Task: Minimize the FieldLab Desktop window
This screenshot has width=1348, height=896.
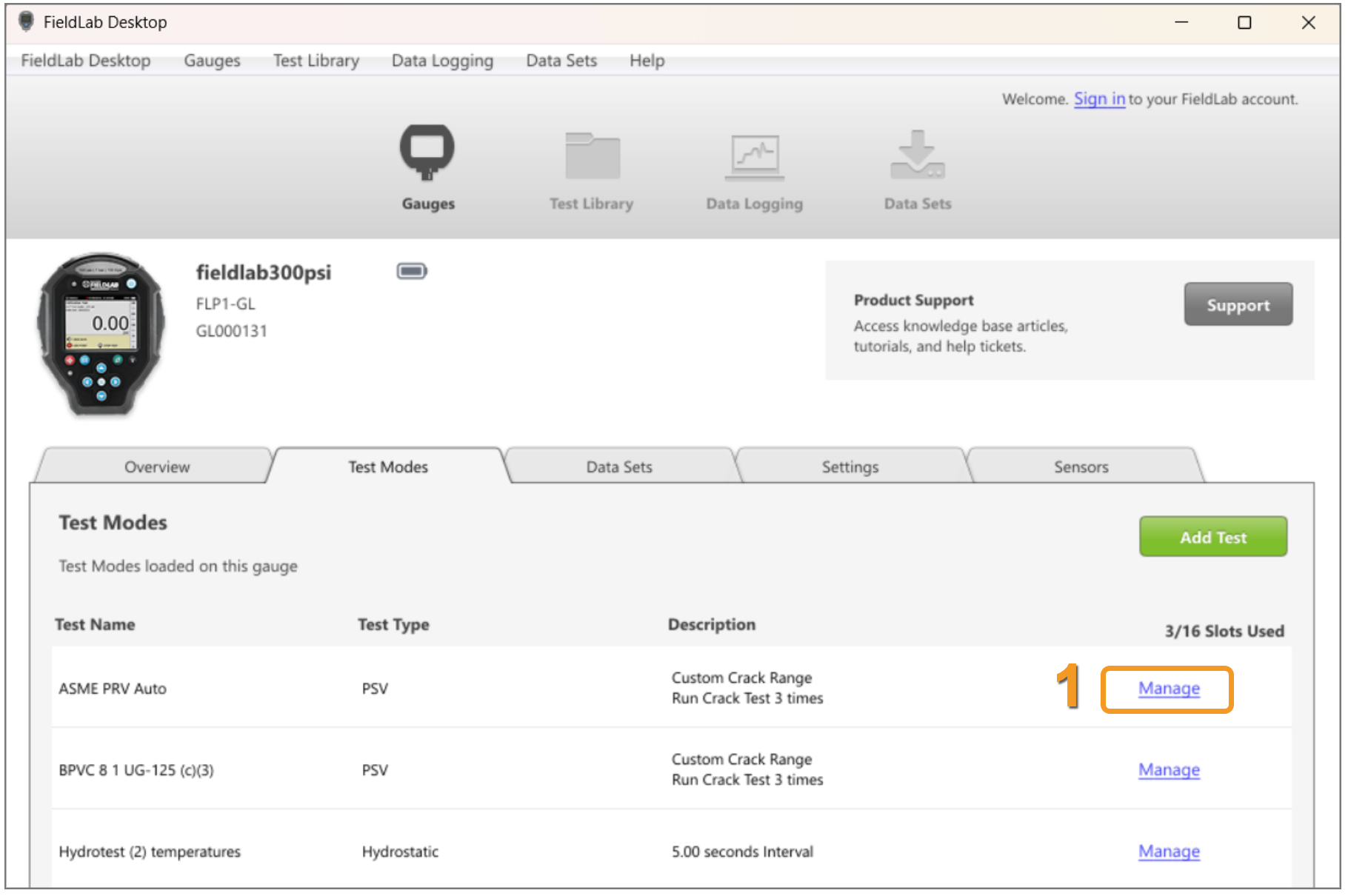Action: 1181,22
